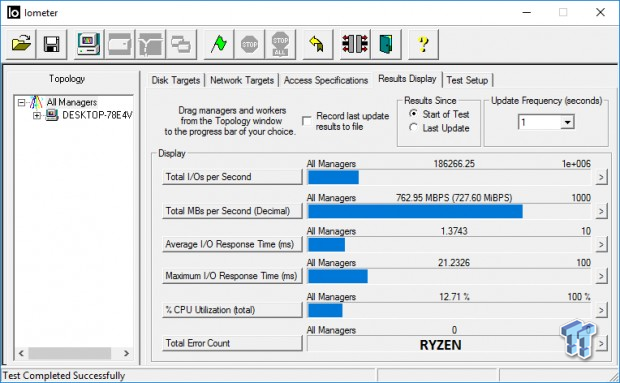The image size is (620, 383).
Task: Click the Maximum I/O Response Time progress bar
Action: pyautogui.click(x=449, y=276)
